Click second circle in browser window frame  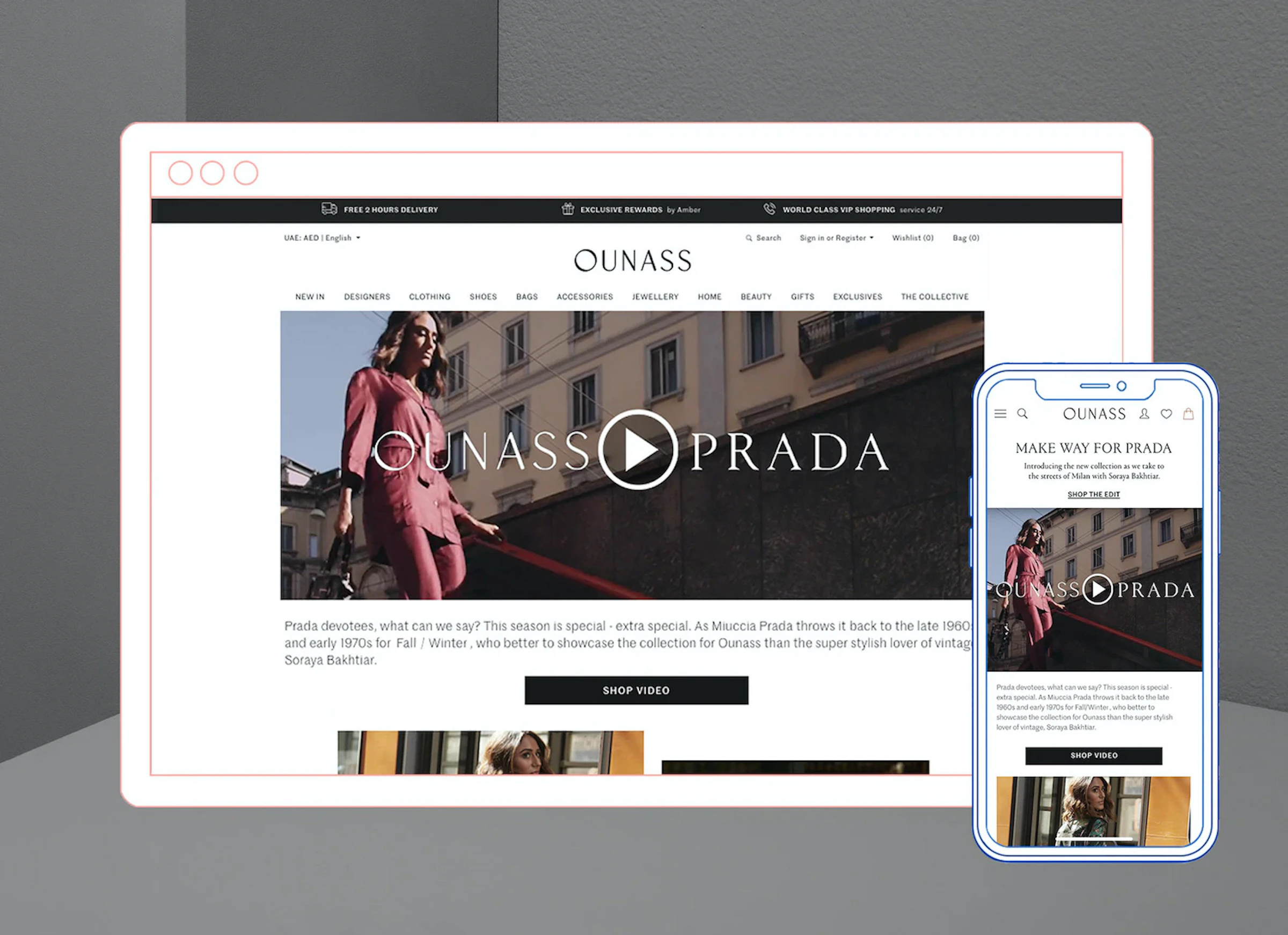tap(213, 173)
